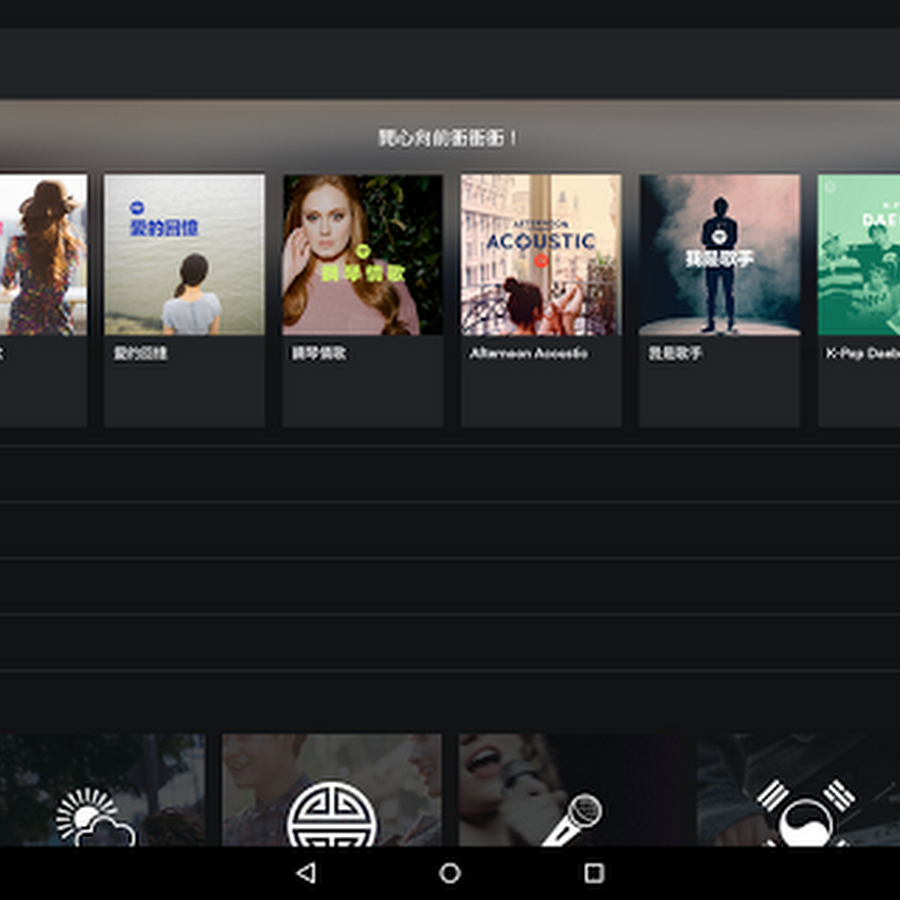Open the sun and cloud genre tile
Image resolution: width=900 pixels, height=900 pixels.
coord(101,790)
